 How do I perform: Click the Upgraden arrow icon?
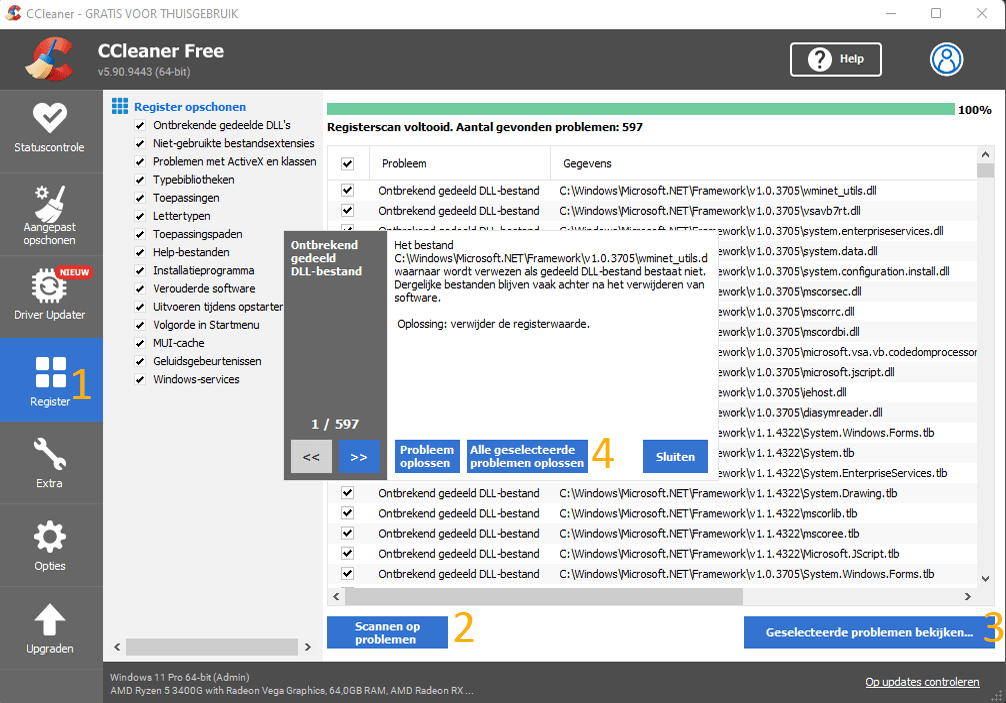point(49,620)
